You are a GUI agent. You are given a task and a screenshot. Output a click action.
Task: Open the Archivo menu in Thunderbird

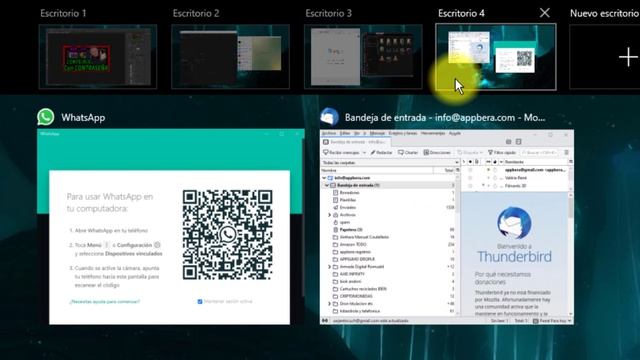329,133
